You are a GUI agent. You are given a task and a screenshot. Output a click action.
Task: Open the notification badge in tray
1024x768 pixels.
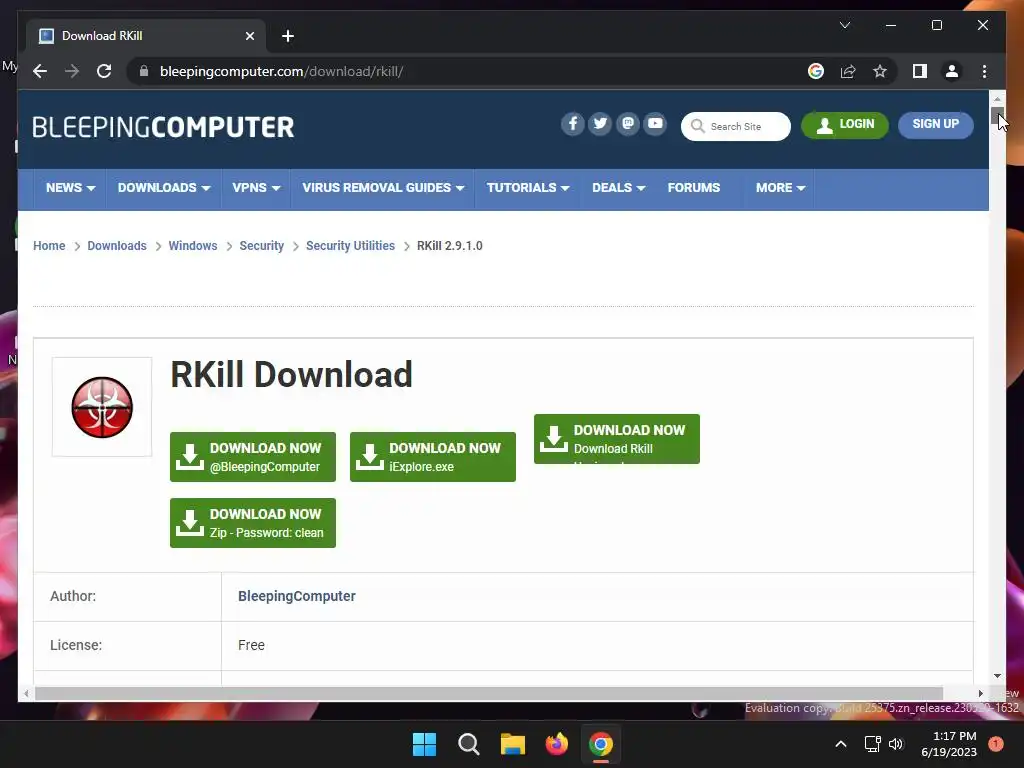click(996, 744)
